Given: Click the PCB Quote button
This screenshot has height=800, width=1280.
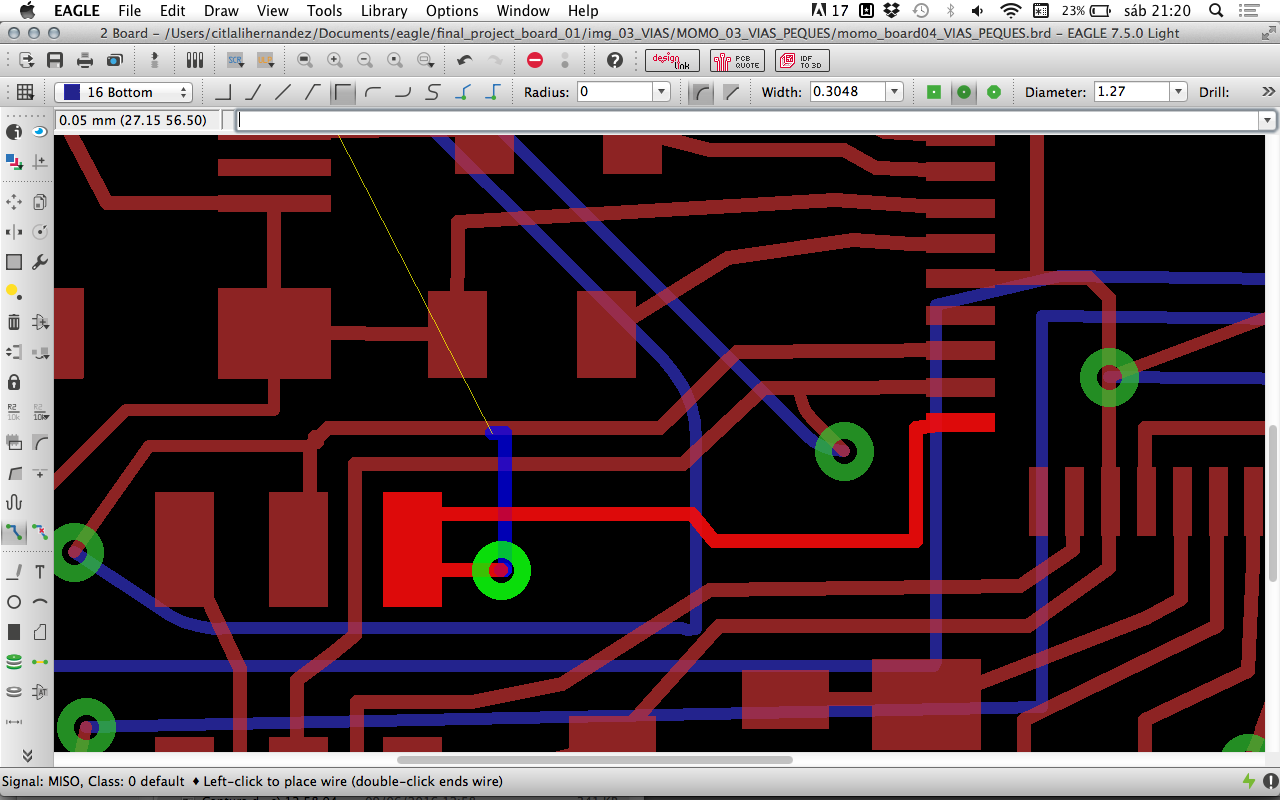Looking at the screenshot, I should (x=737, y=60).
